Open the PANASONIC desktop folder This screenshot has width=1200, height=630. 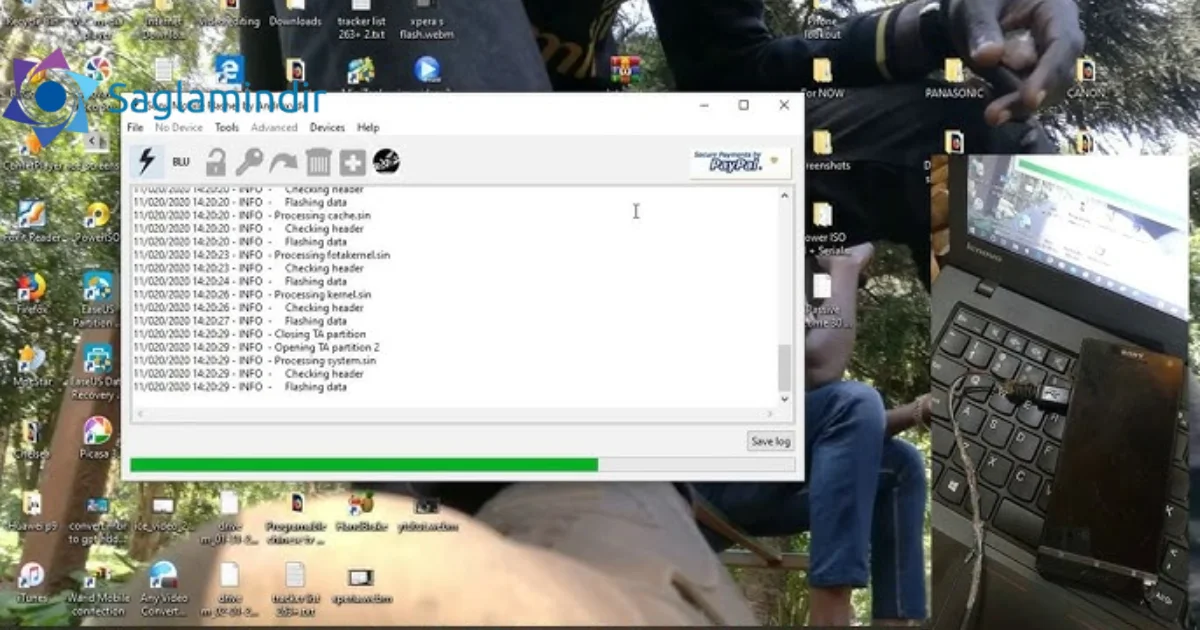(954, 78)
